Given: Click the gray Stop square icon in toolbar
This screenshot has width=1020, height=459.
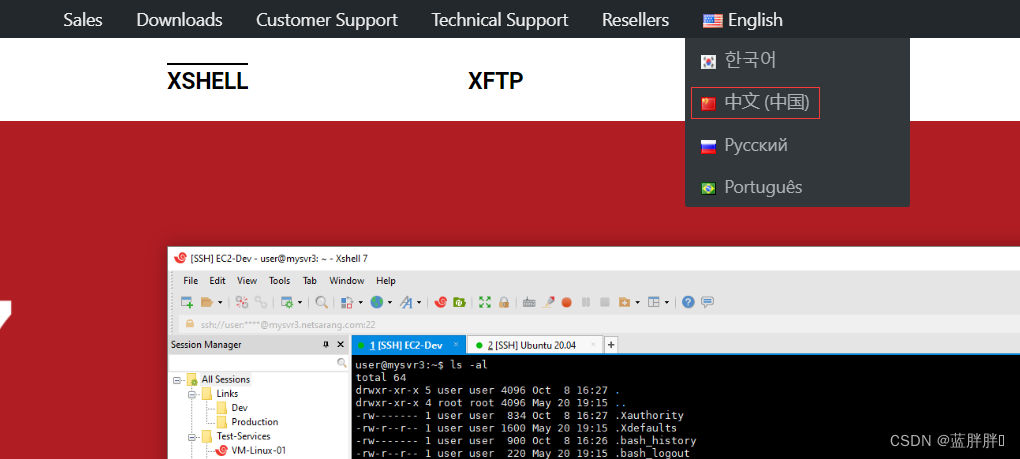Looking at the screenshot, I should coord(605,302).
